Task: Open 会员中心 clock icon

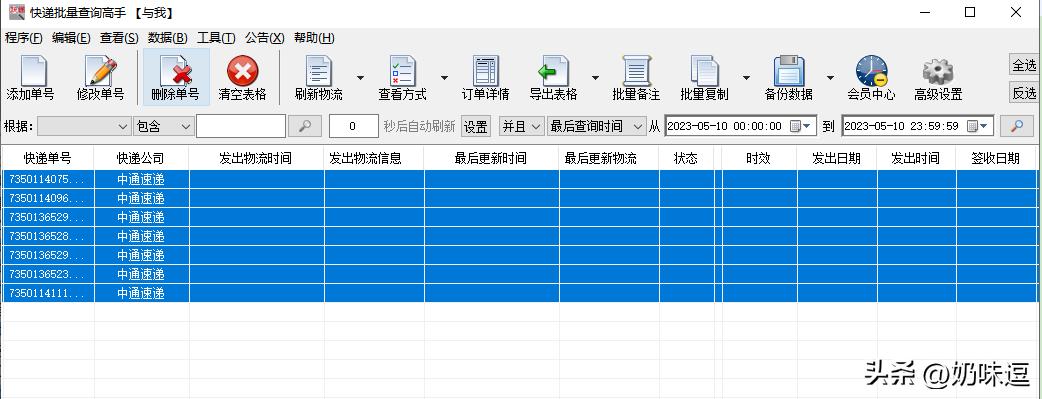Action: coord(871,70)
